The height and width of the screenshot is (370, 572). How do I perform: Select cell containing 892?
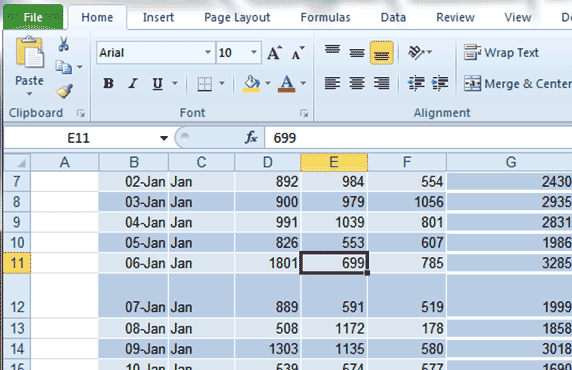point(267,181)
